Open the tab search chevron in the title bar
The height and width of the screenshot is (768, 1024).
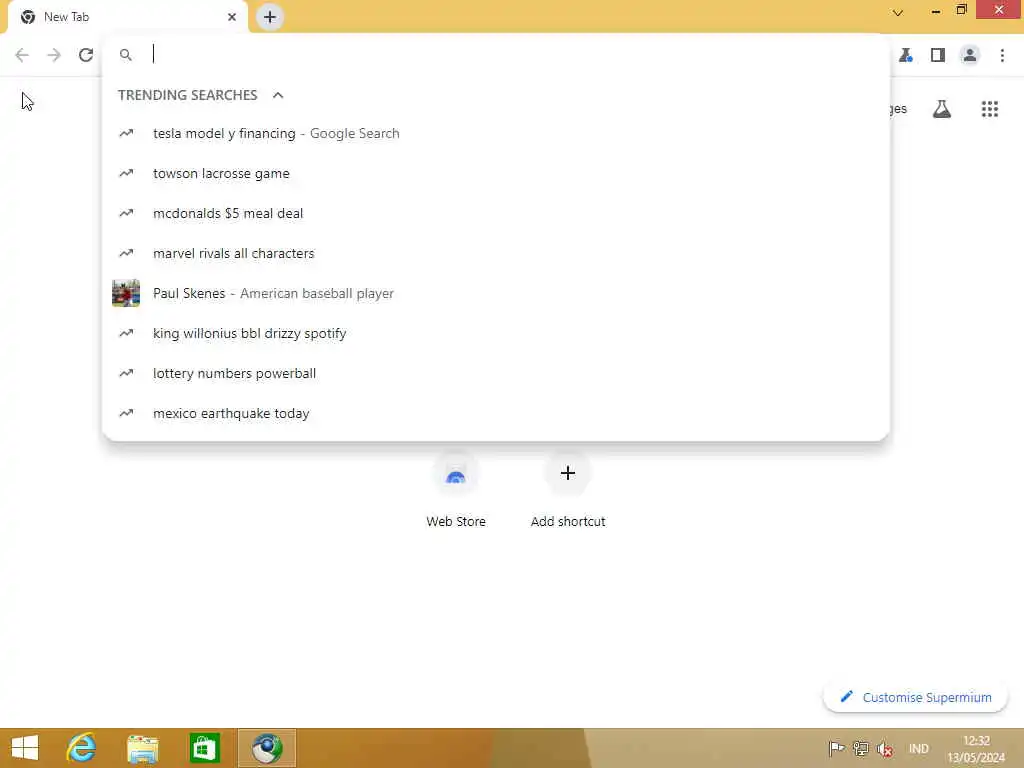(x=898, y=12)
